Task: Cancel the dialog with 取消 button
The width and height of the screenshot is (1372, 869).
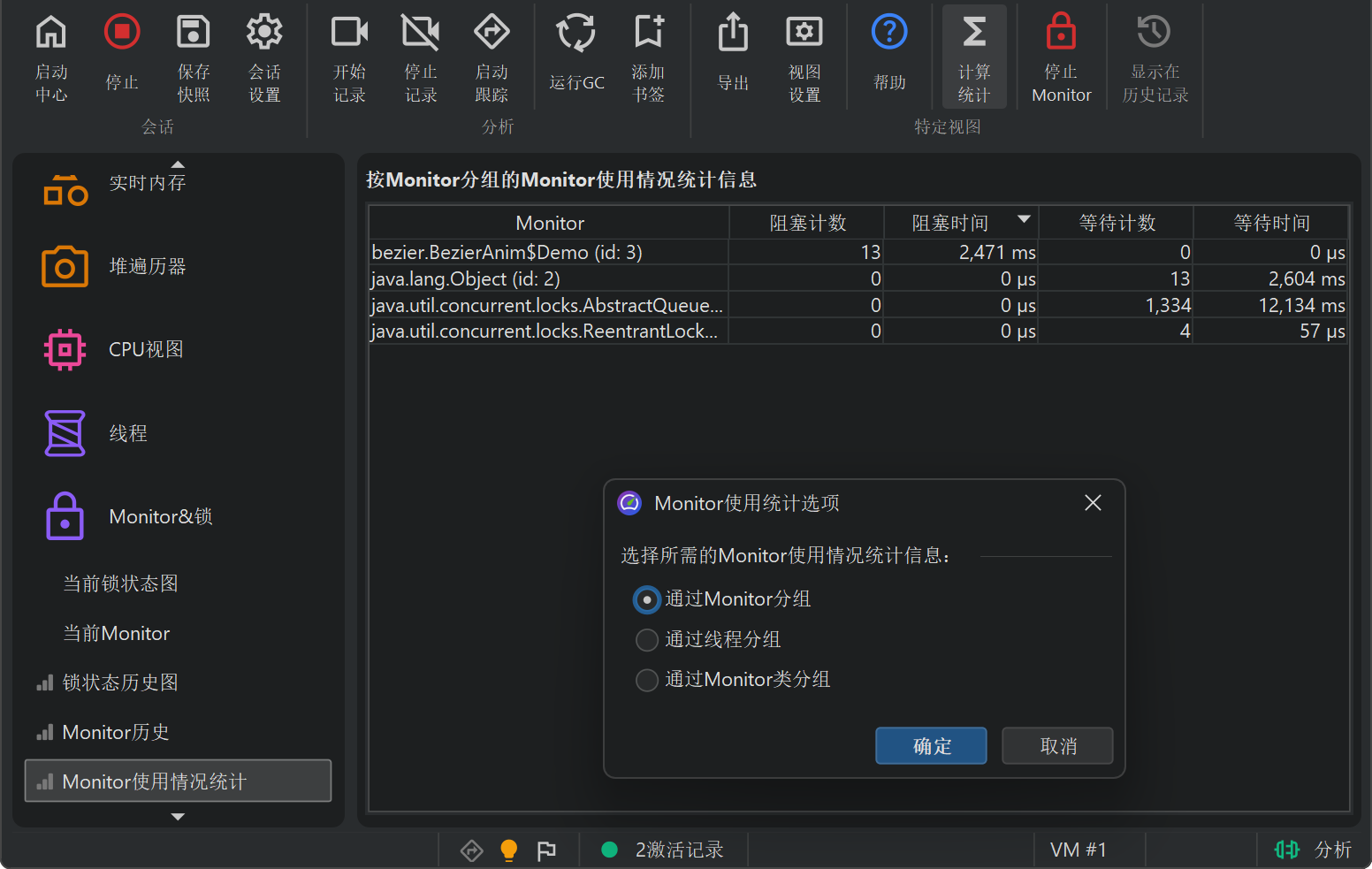Action: 1057,746
